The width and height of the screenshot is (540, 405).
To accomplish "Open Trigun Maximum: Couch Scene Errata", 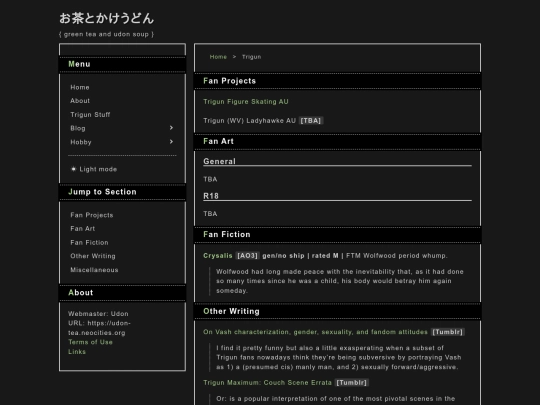I will tap(268, 383).
